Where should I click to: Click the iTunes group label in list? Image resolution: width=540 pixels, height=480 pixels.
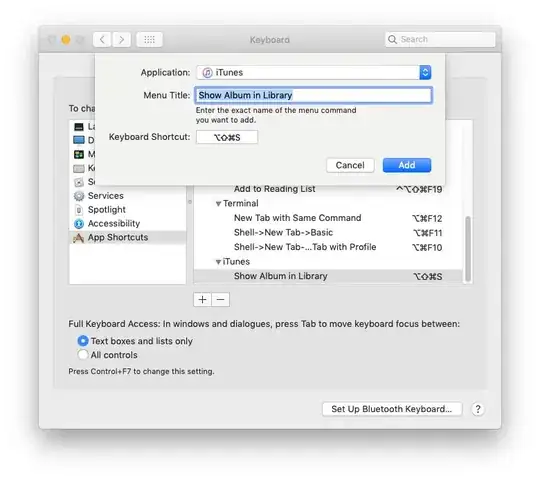[x=236, y=262]
